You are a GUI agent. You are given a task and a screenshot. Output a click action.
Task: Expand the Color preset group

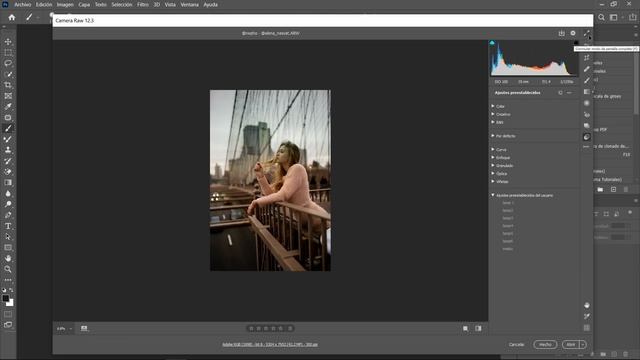pyautogui.click(x=493, y=106)
